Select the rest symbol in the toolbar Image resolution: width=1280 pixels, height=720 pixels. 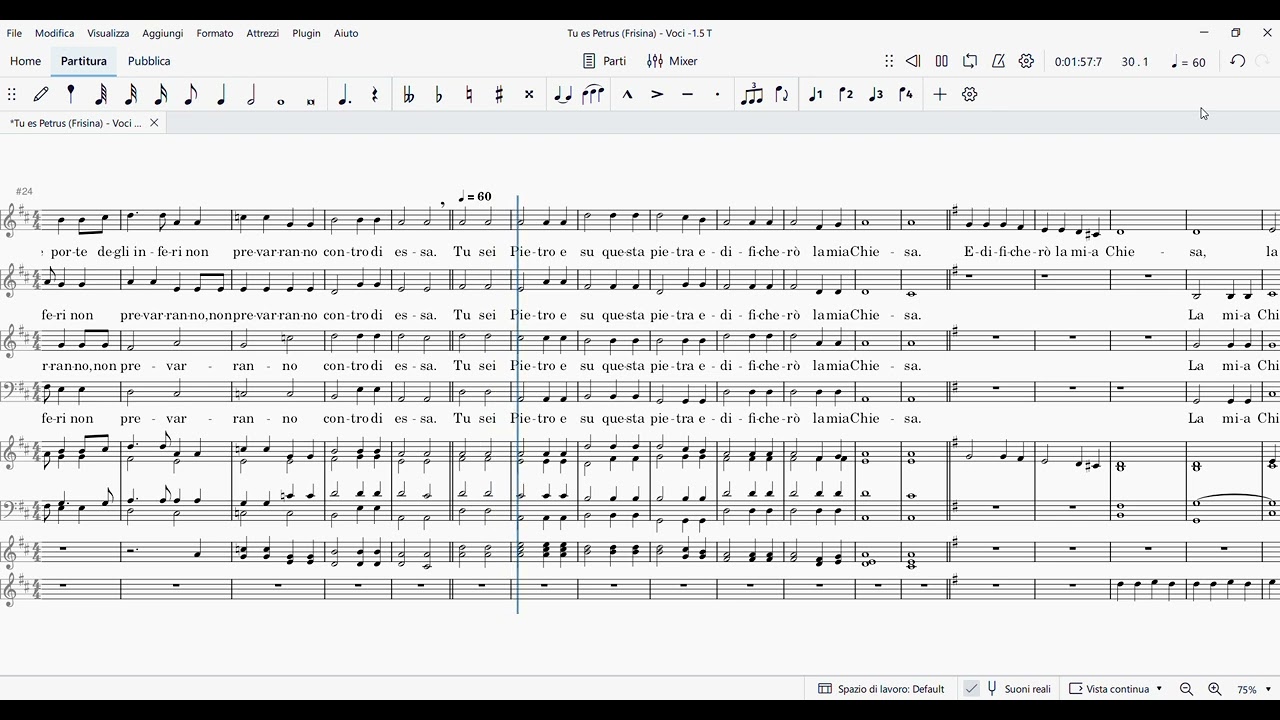375,94
